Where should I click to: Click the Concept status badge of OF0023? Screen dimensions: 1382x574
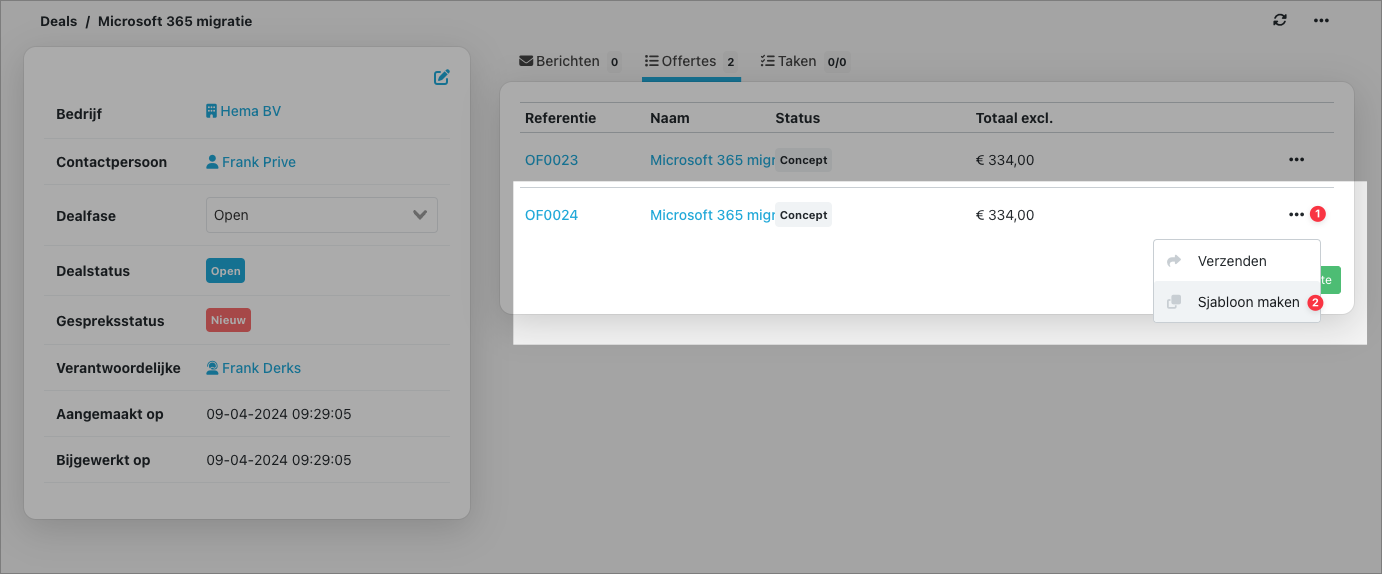tap(803, 160)
